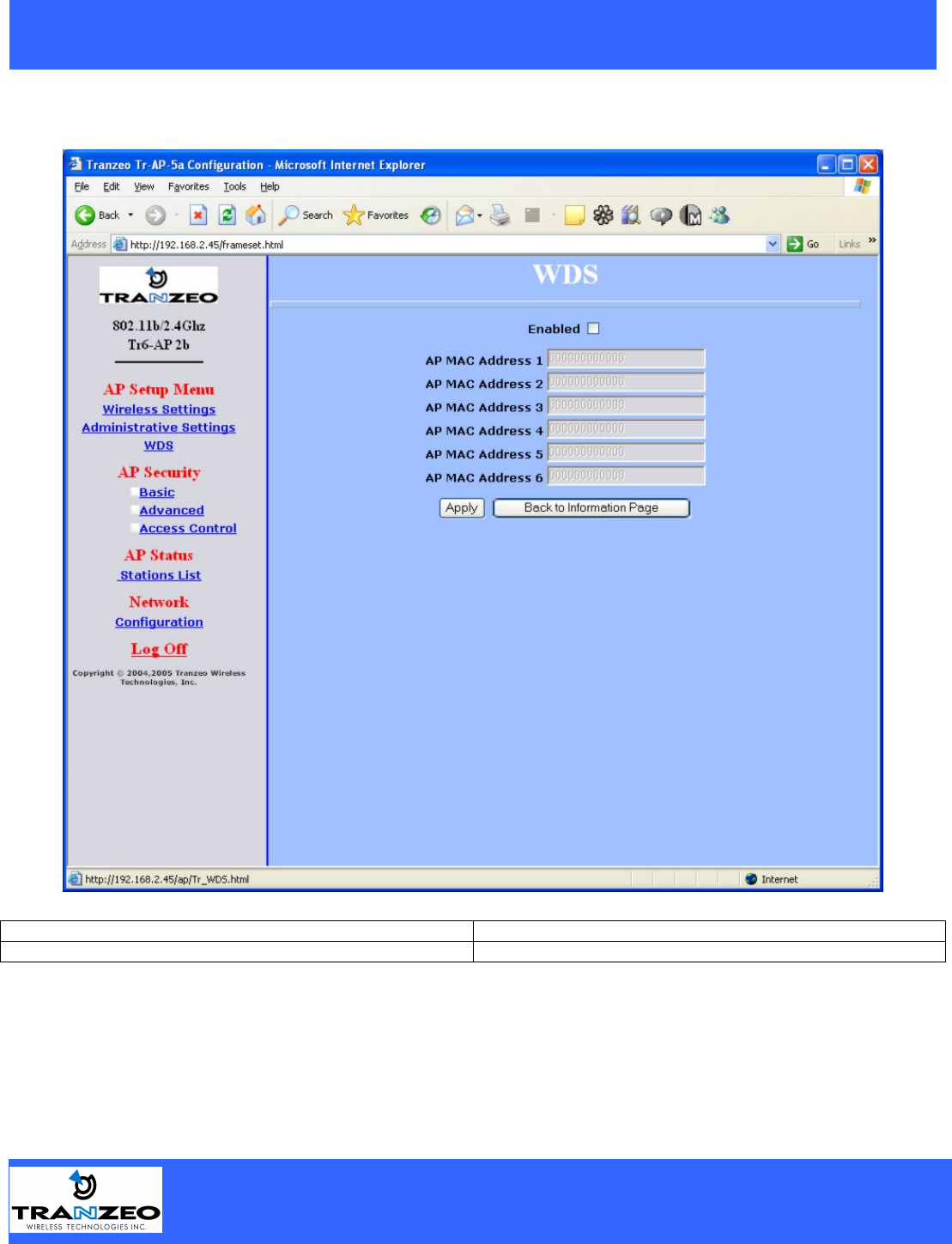The image size is (952, 1244).
Task: Open the WDS sidebar link
Action: pyautogui.click(x=159, y=446)
